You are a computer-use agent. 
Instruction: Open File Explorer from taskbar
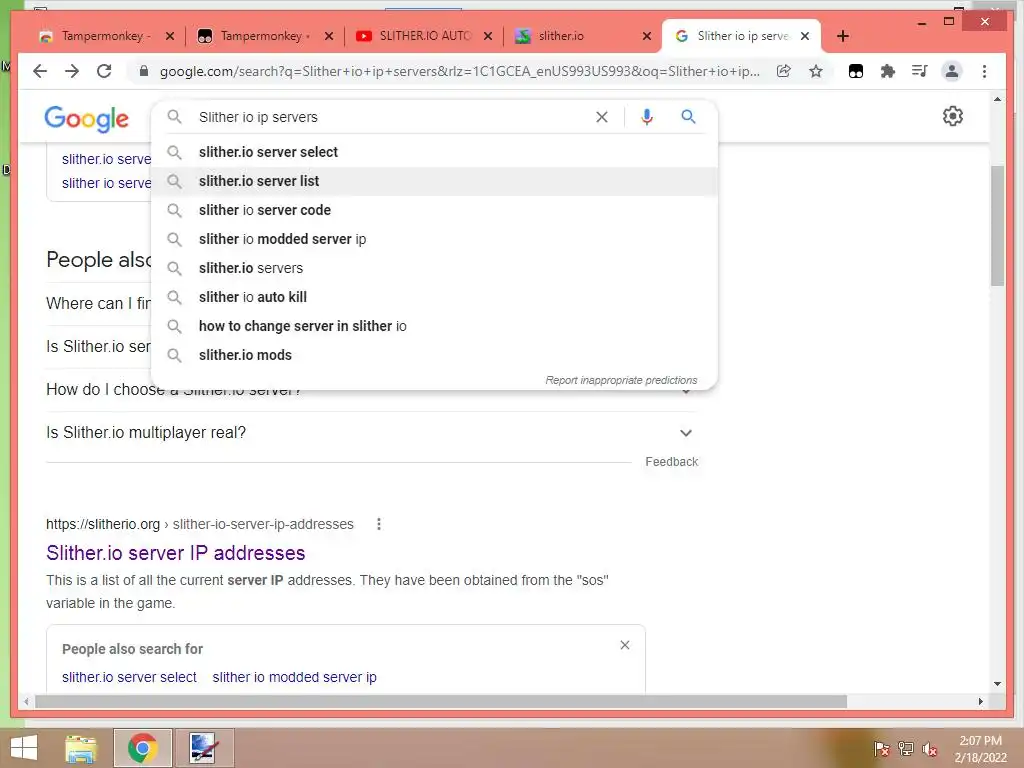[x=81, y=748]
